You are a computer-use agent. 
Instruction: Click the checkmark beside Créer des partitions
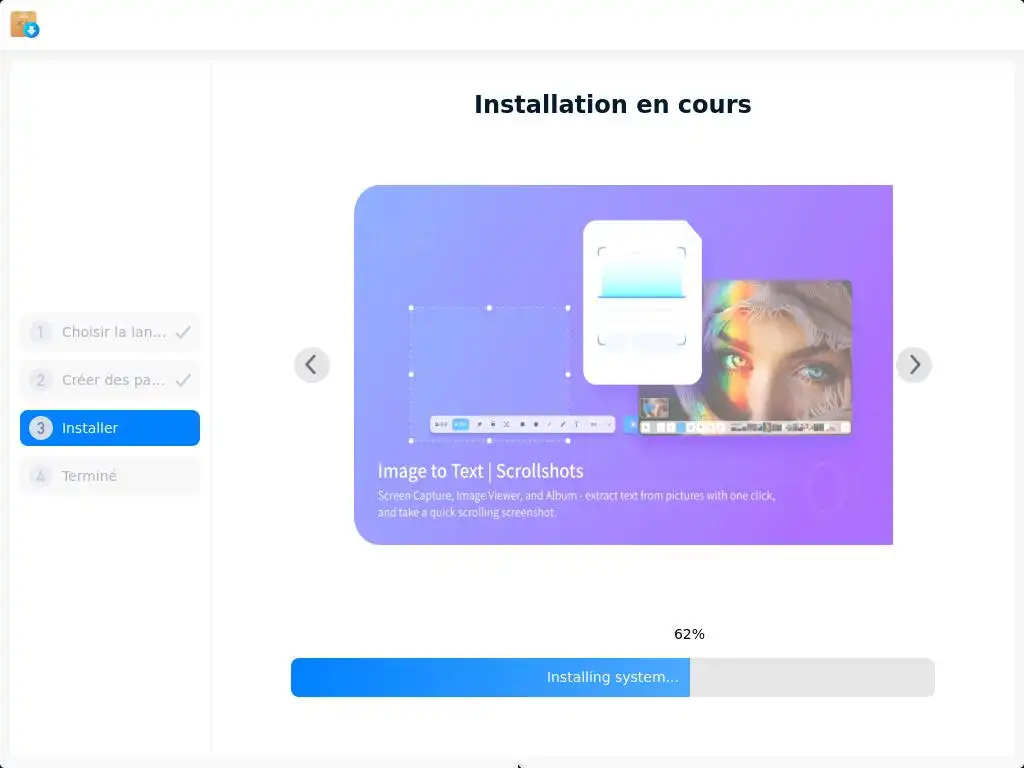click(184, 379)
